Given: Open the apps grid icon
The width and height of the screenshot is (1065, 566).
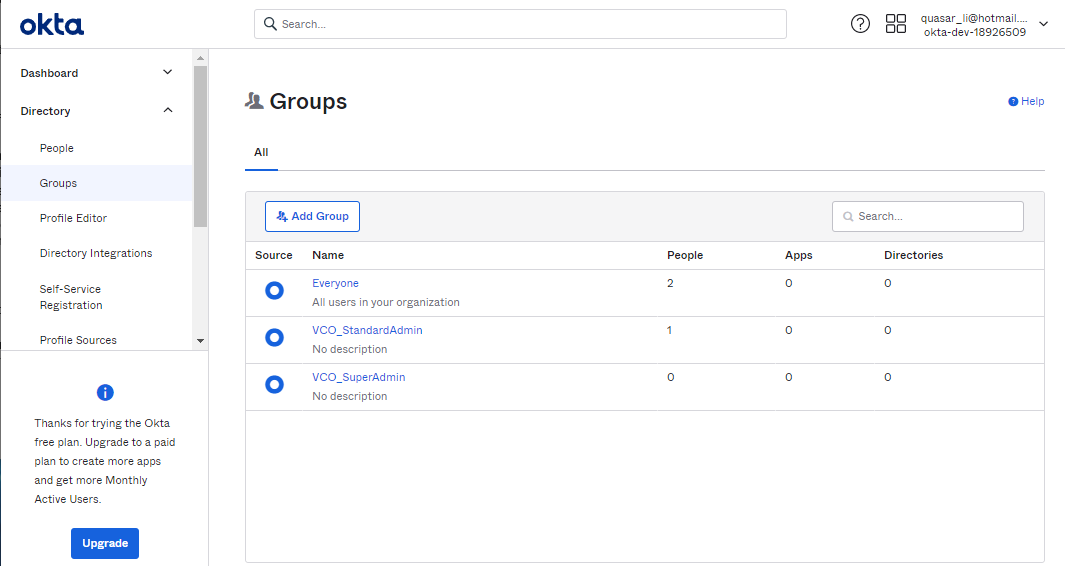Looking at the screenshot, I should [896, 24].
